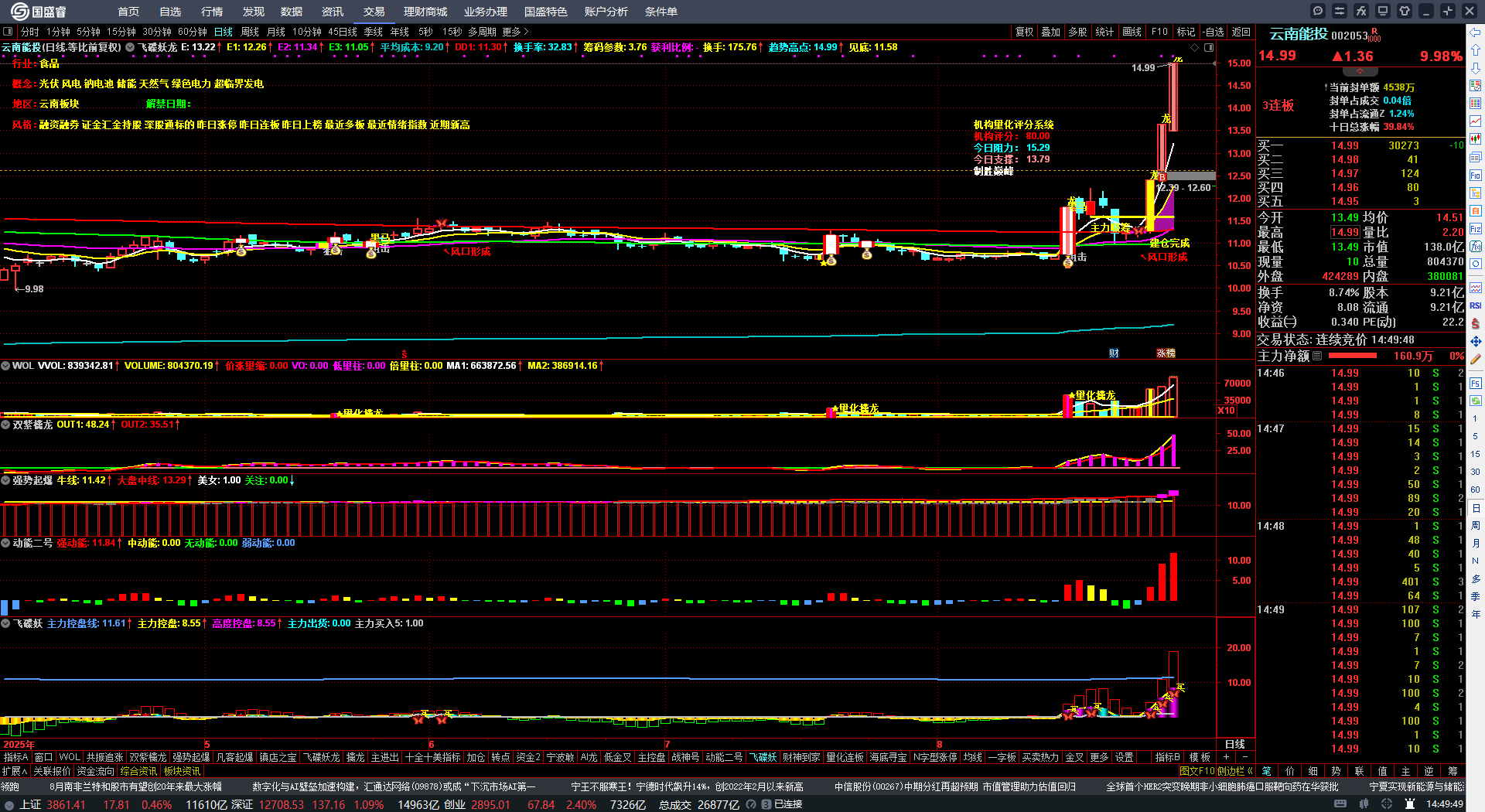This screenshot has width=1485, height=812.
Task: Expand the index bar dropdown arrow before 上证
Action: pyautogui.click(x=9, y=804)
